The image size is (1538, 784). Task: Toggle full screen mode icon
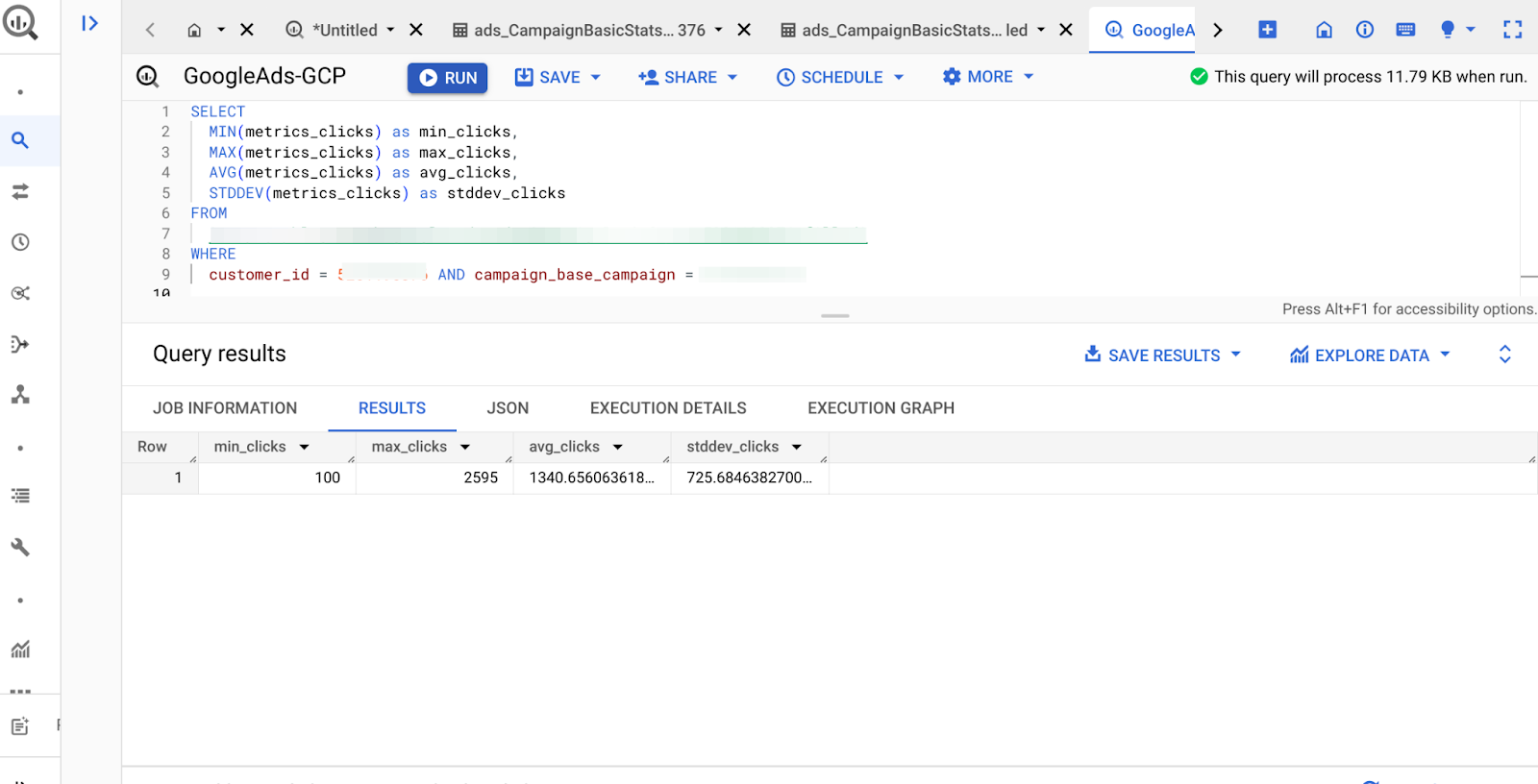[1512, 30]
